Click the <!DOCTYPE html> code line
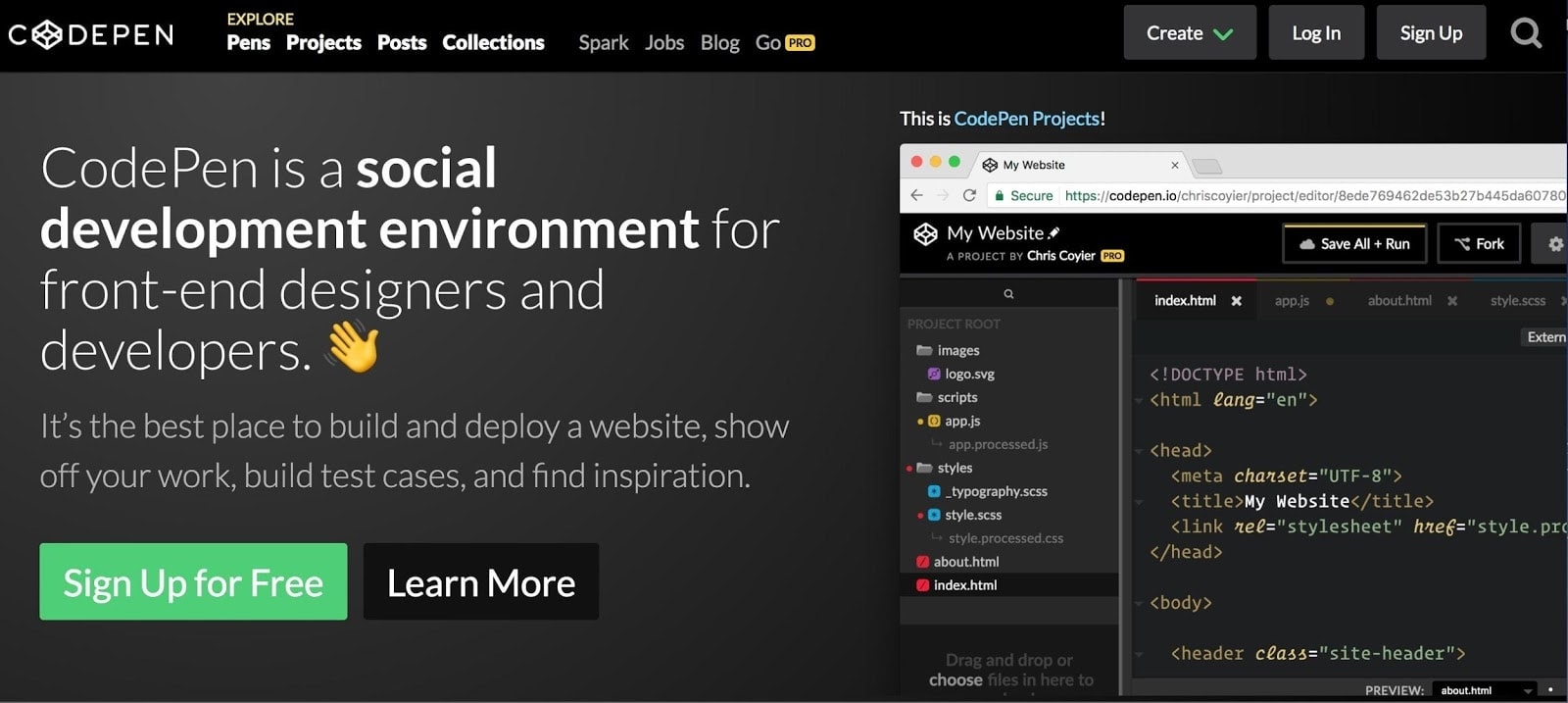Screen dimensions: 1568x703 [1228, 375]
